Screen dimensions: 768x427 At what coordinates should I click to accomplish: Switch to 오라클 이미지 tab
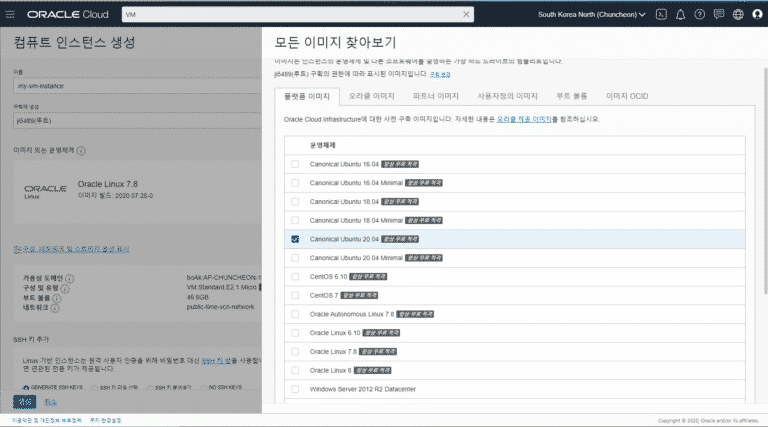pos(371,96)
